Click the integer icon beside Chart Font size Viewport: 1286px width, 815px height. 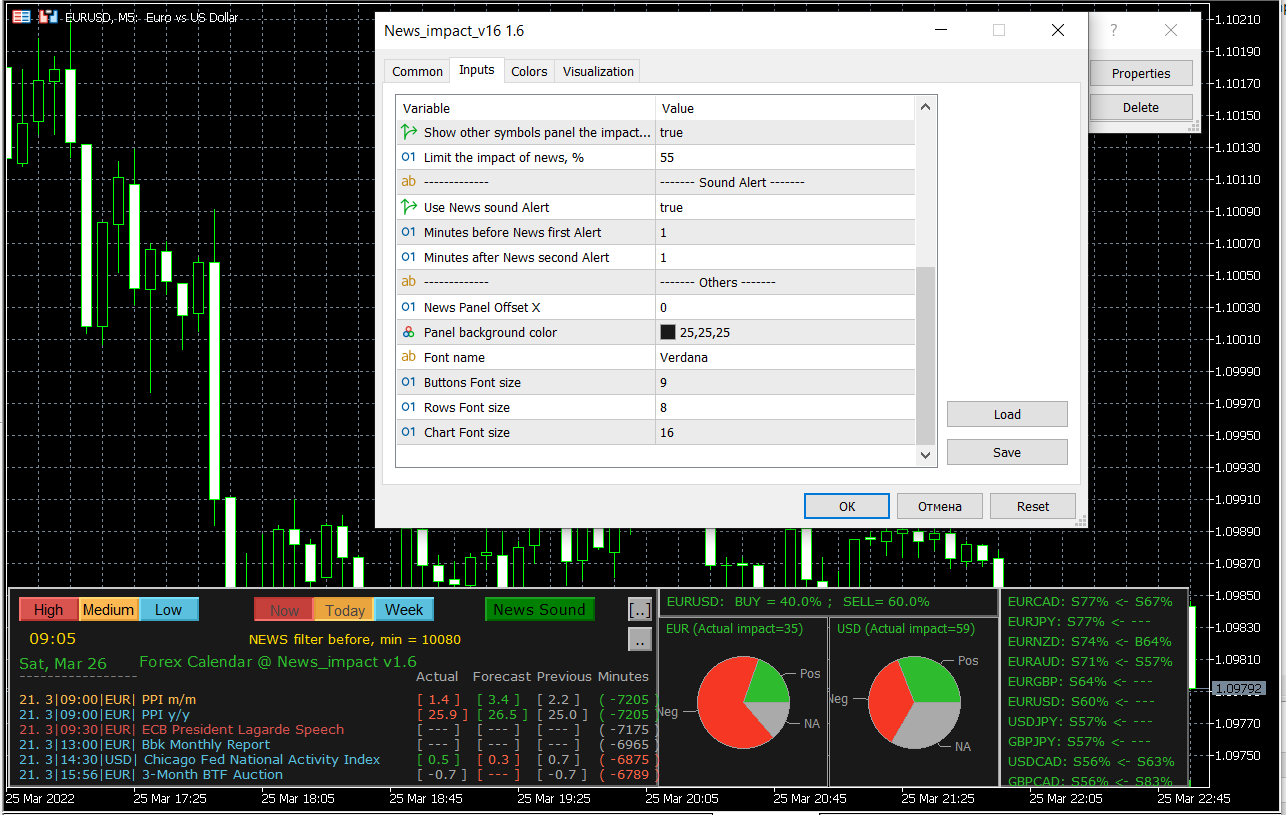(x=408, y=432)
